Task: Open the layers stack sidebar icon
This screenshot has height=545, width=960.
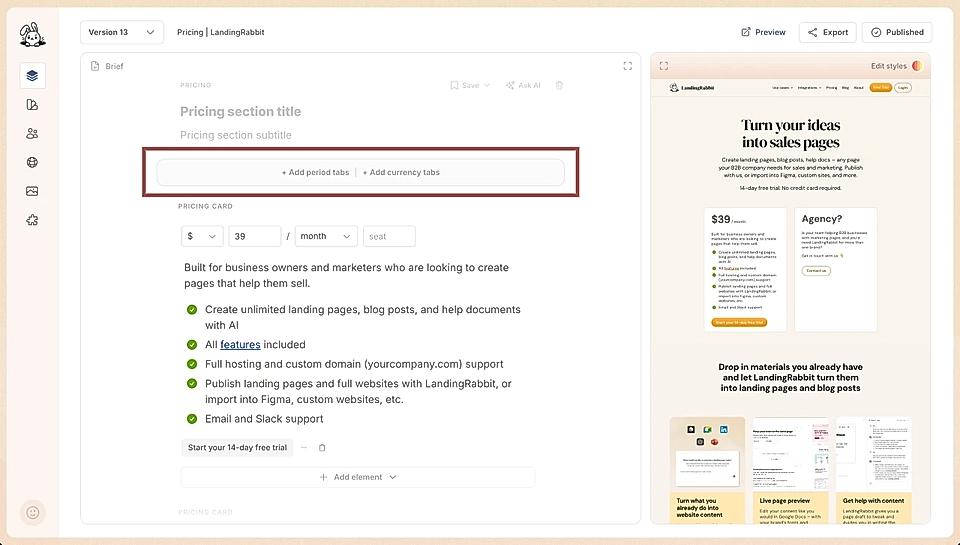Action: (32, 75)
